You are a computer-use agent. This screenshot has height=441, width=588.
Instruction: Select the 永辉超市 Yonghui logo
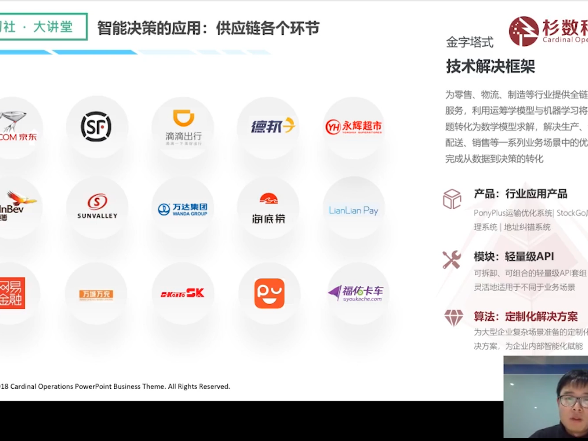click(354, 127)
